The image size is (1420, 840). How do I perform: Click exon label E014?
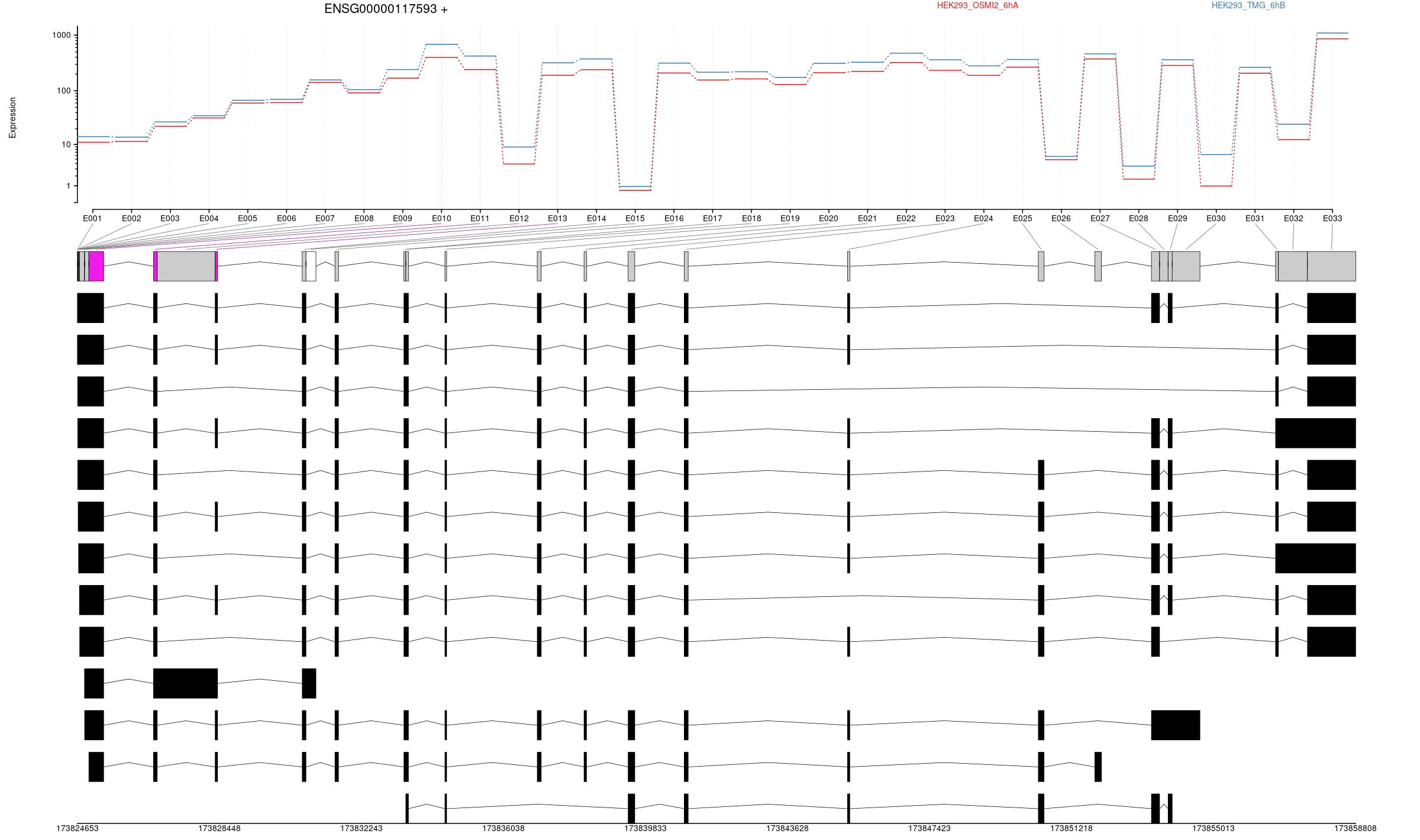[x=596, y=218]
